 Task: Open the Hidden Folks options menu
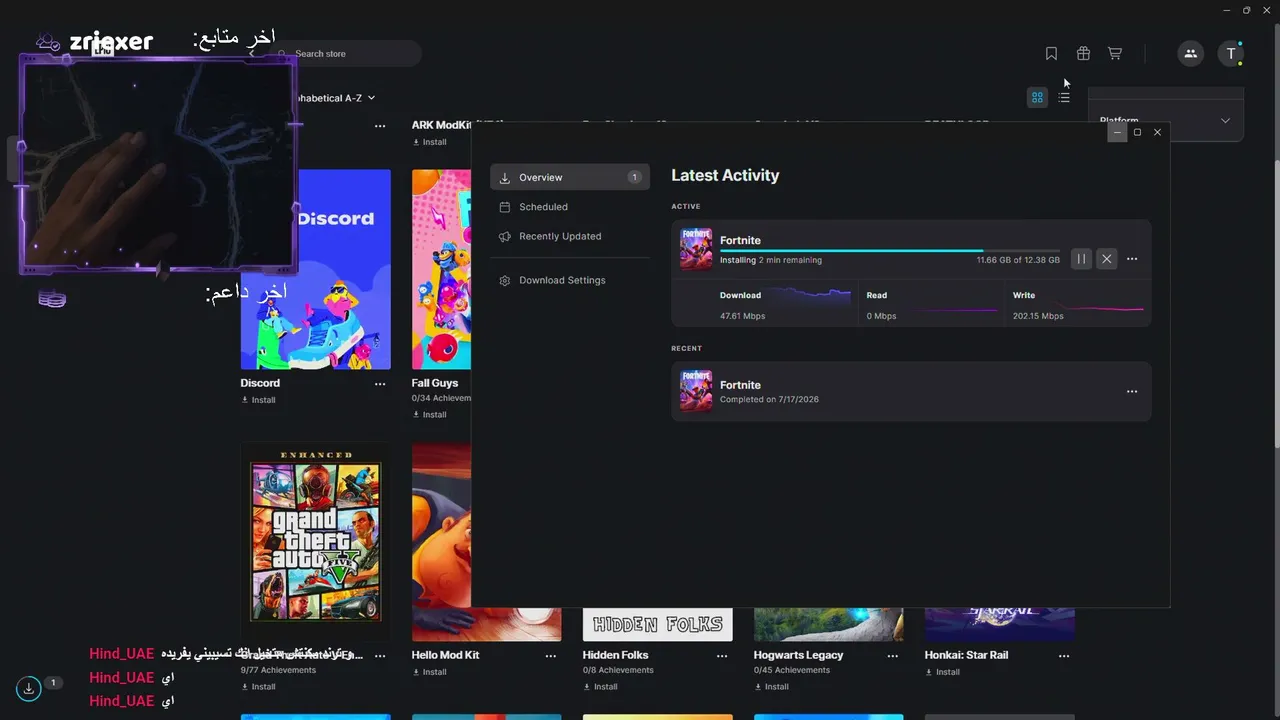click(x=722, y=656)
